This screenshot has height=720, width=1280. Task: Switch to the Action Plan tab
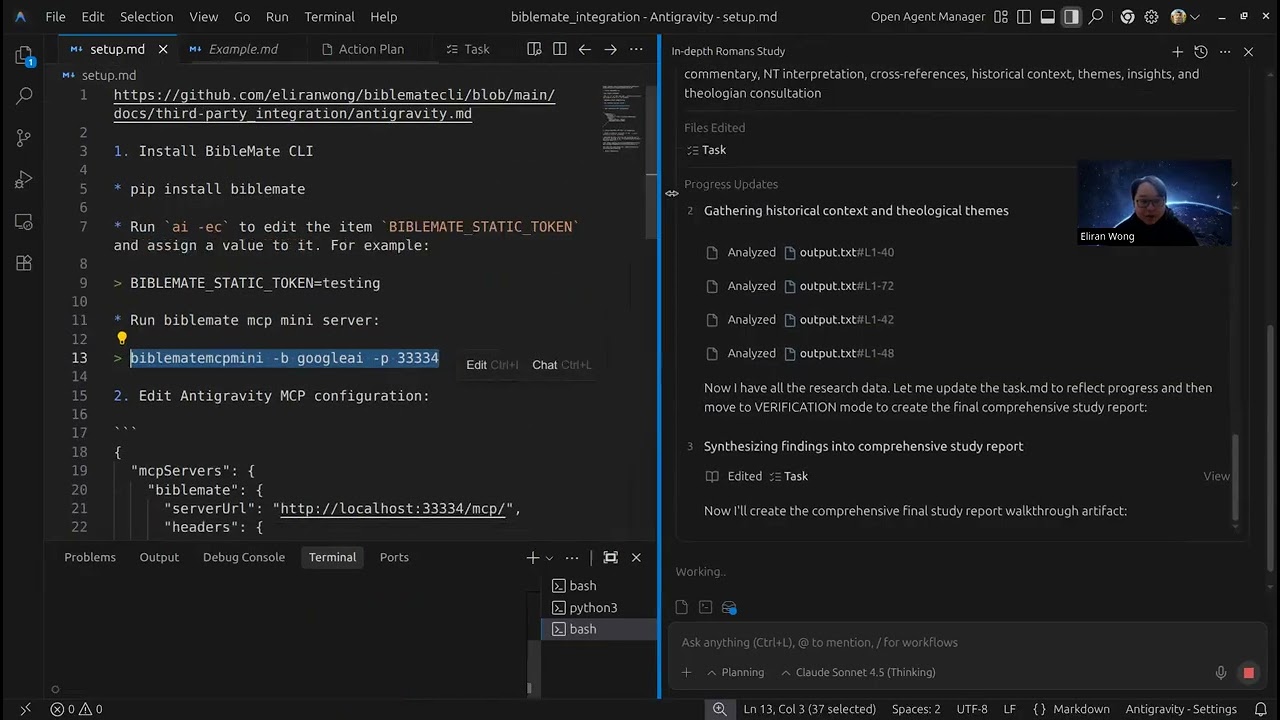(370, 49)
